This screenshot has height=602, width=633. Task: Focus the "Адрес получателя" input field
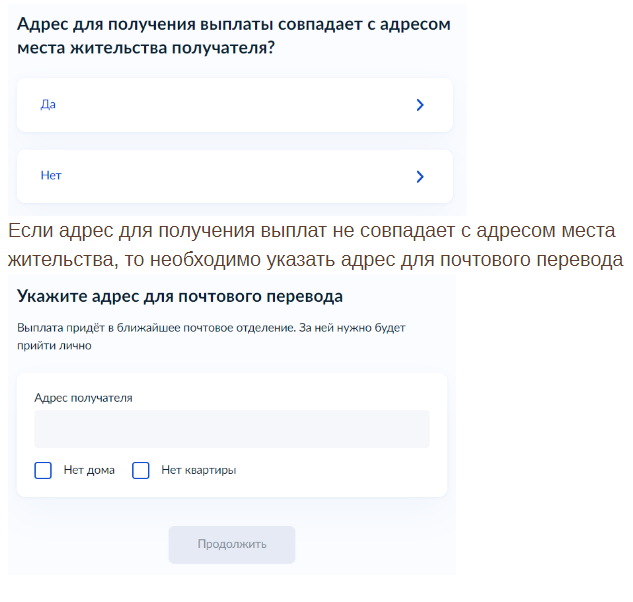tap(231, 429)
